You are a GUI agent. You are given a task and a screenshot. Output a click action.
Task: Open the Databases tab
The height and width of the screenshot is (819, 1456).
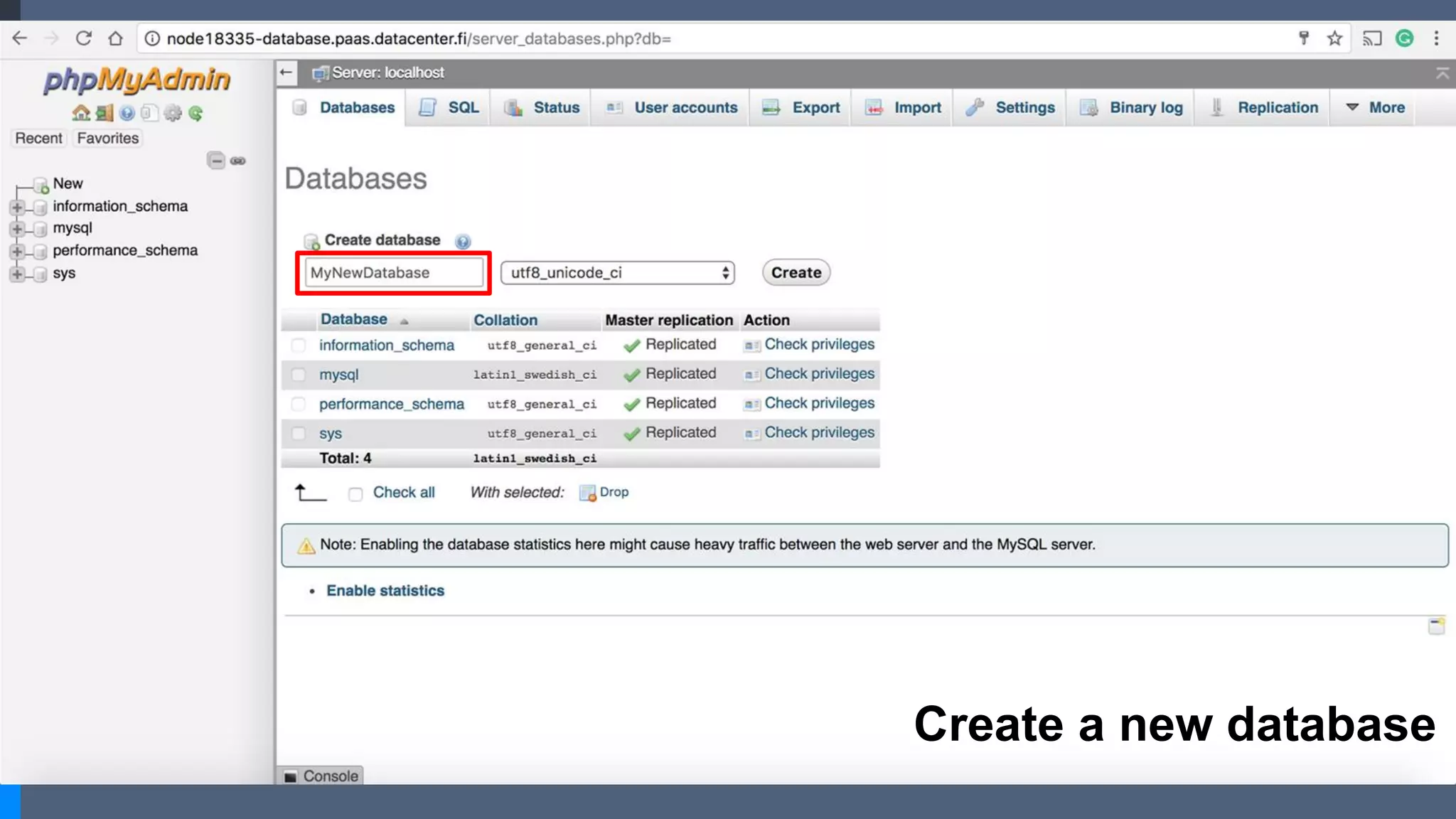tap(344, 107)
